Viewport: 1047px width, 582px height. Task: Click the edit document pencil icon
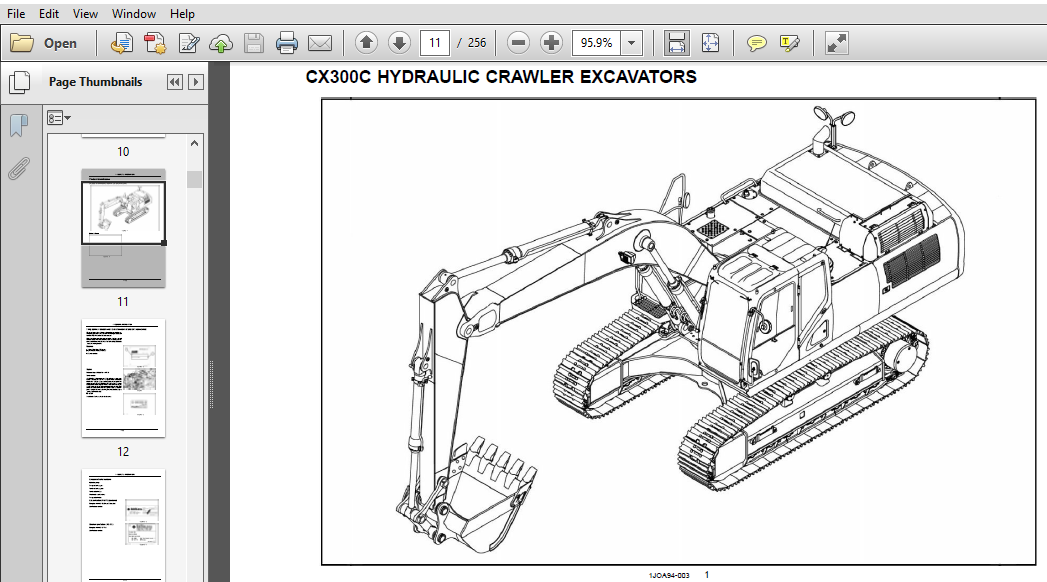point(189,43)
